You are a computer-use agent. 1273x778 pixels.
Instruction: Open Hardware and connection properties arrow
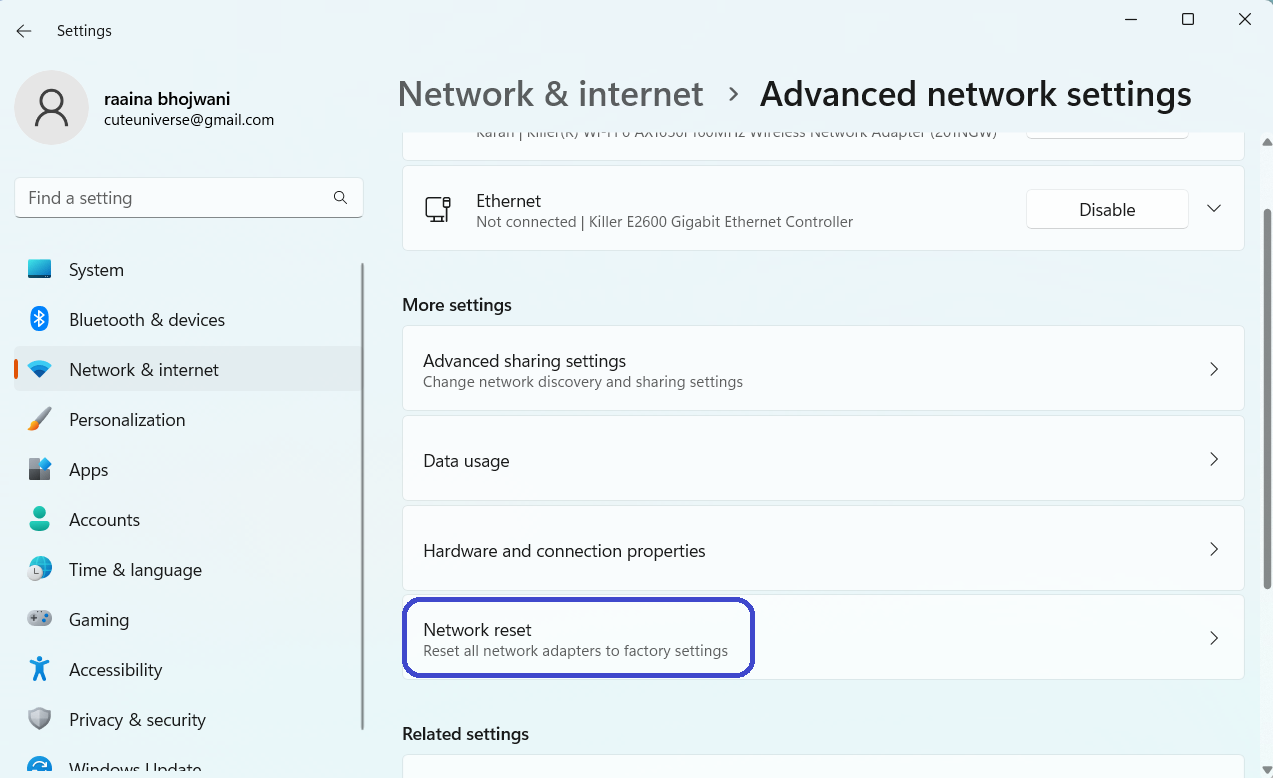click(x=1214, y=550)
